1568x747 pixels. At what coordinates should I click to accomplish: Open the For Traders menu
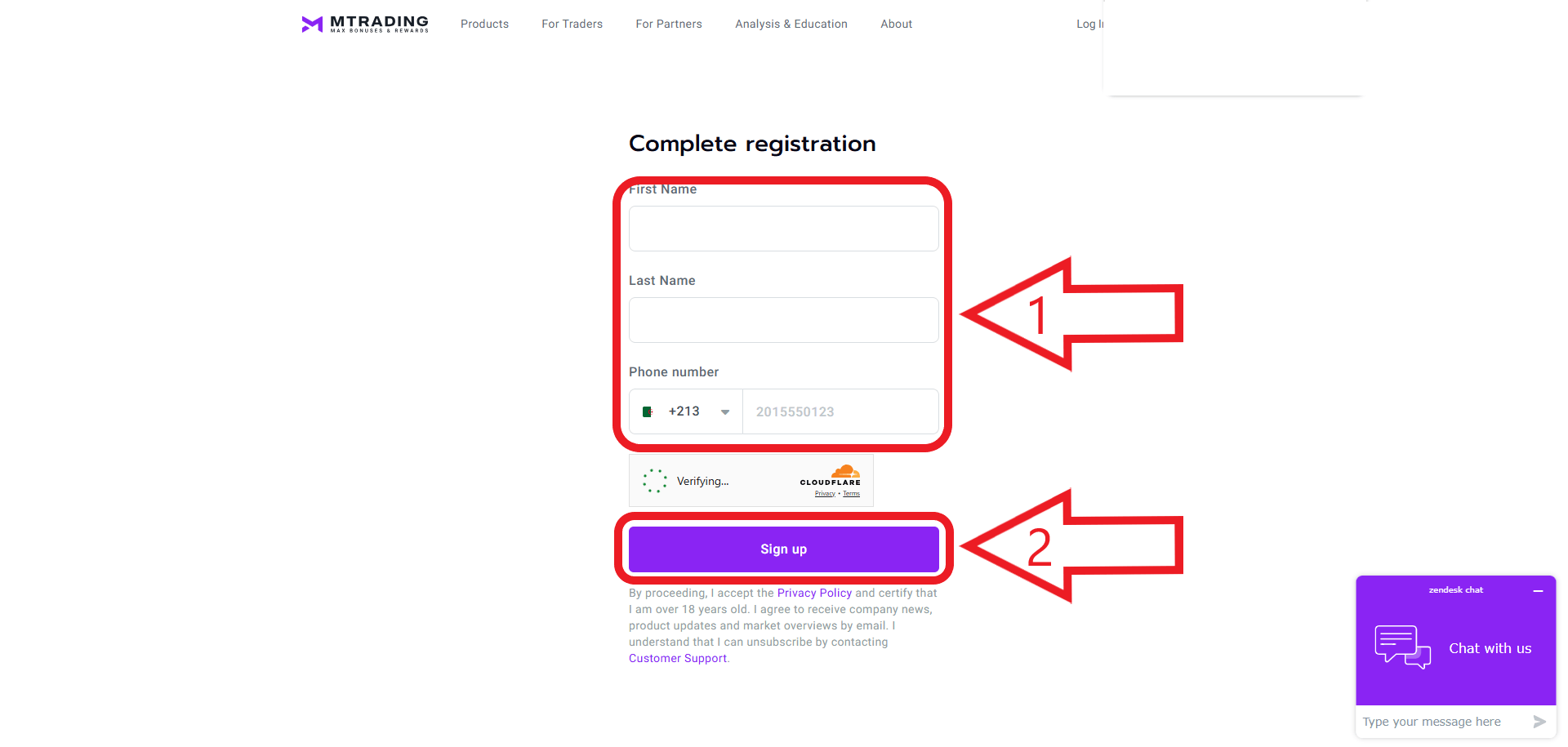click(572, 24)
